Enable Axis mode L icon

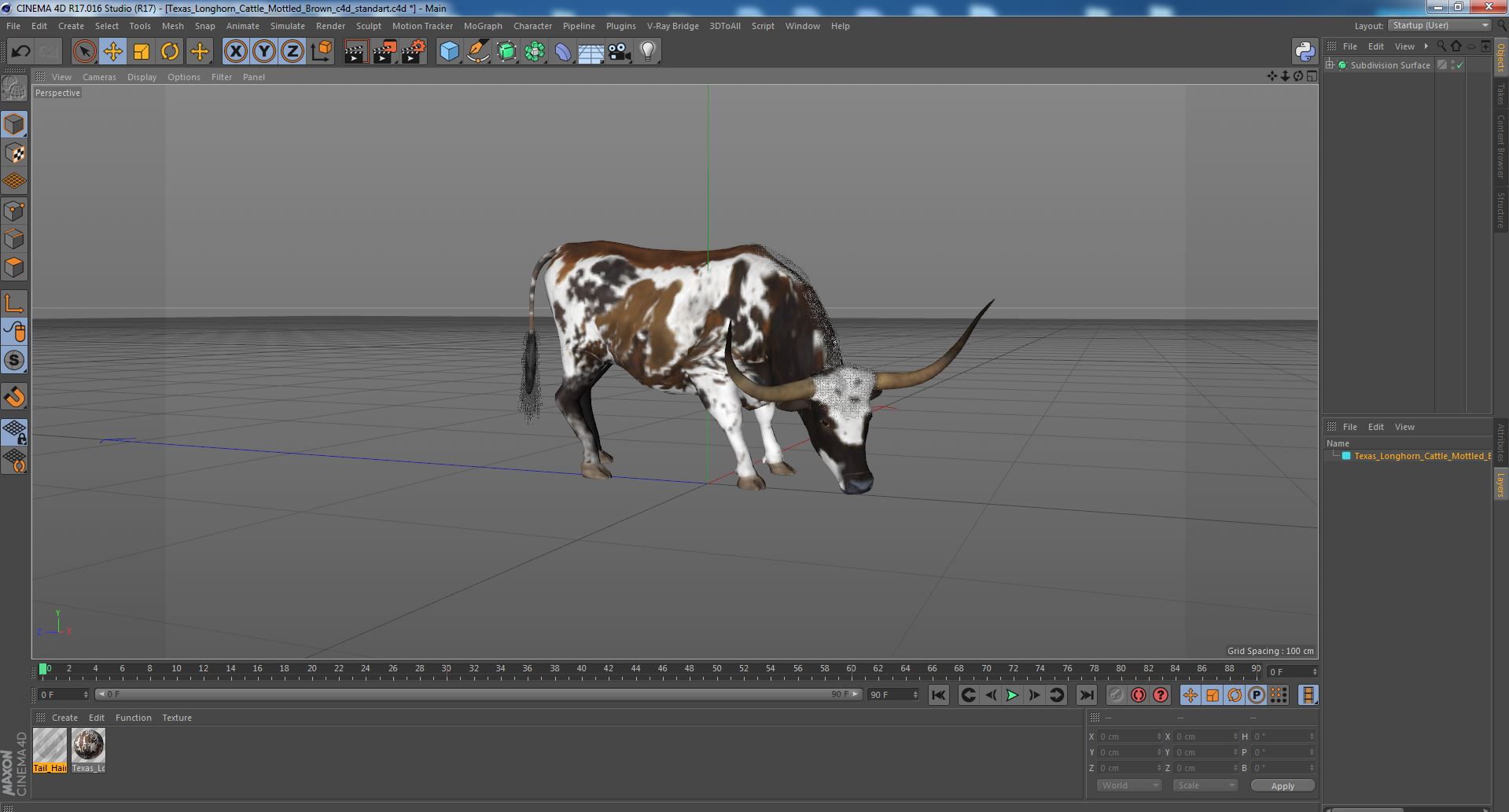(14, 303)
